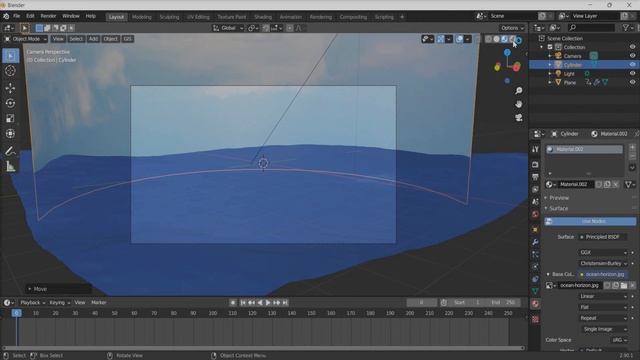Click the timeline playhead at frame 0
Screen dimensions: 640x360
tap(16, 313)
